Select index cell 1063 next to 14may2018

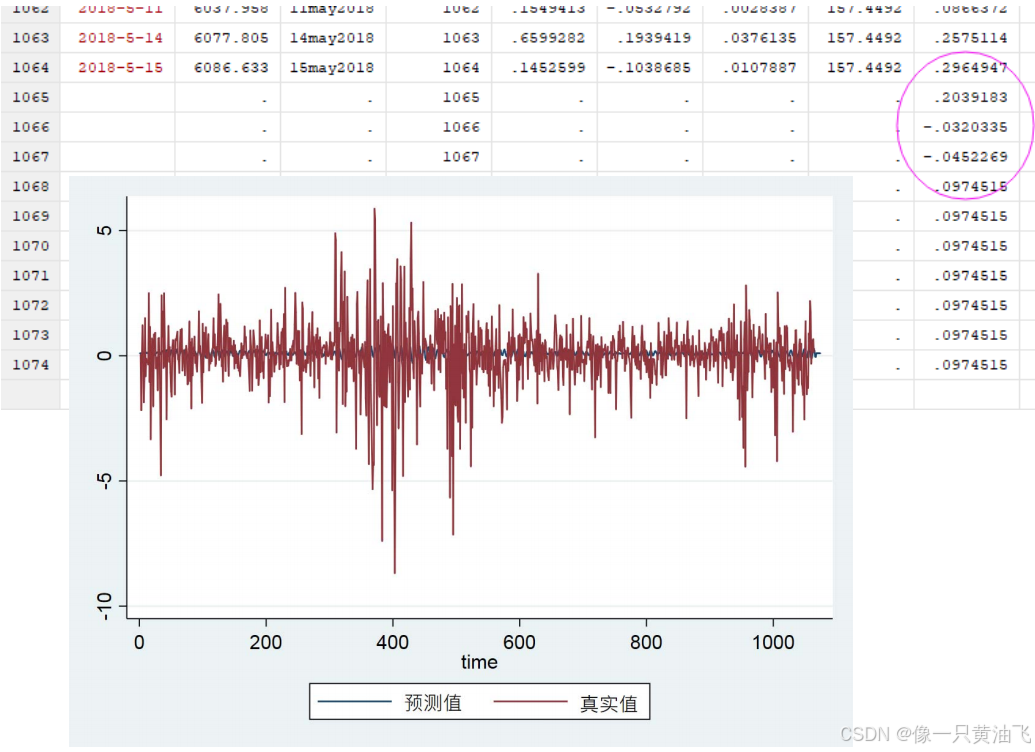point(461,38)
